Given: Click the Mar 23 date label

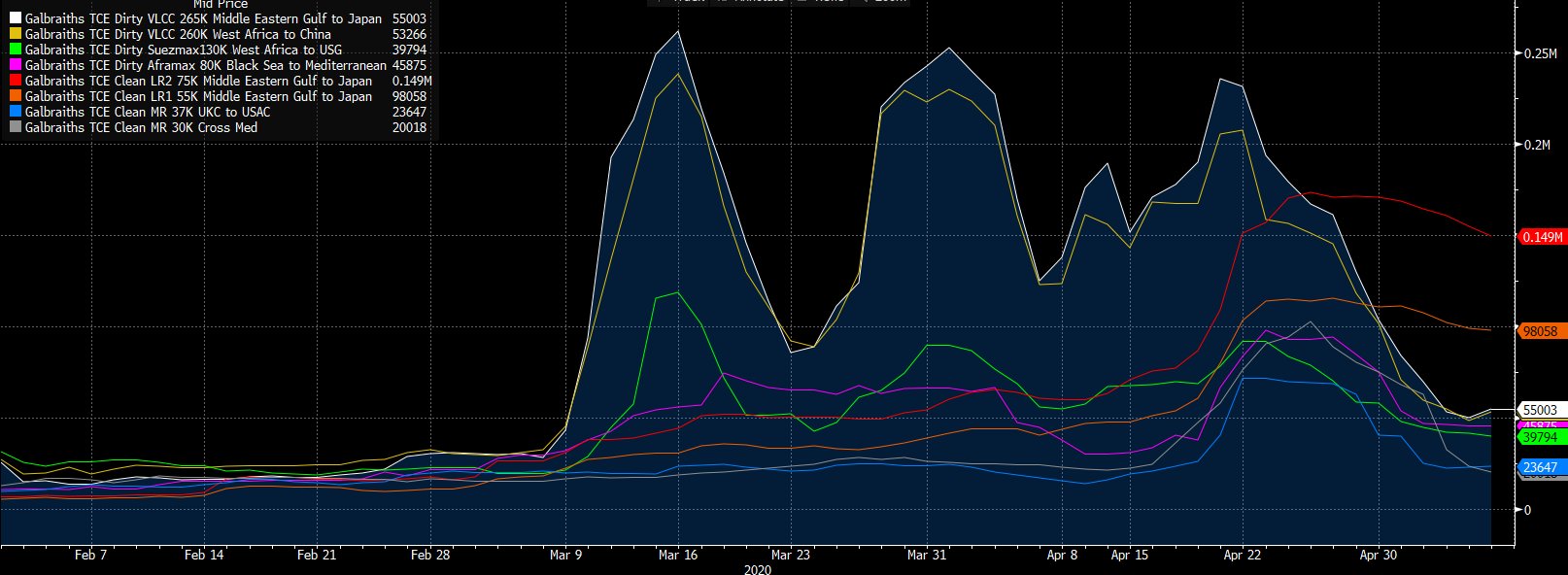Looking at the screenshot, I should click(x=790, y=556).
